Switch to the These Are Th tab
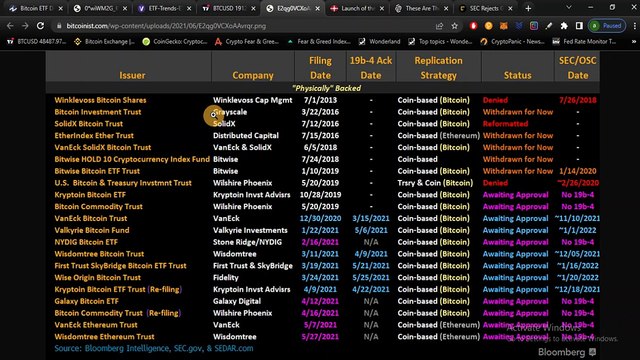This screenshot has width=640, height=360. coord(422,8)
